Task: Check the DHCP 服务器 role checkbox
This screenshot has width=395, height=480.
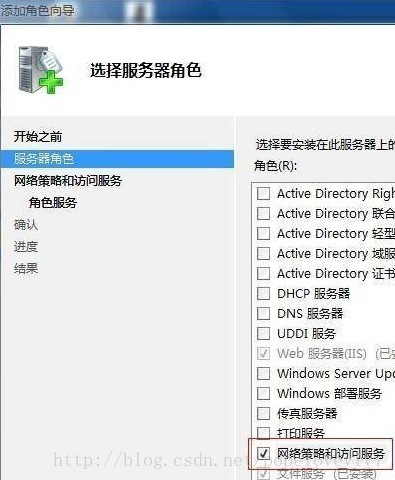Action: pyautogui.click(x=263, y=294)
